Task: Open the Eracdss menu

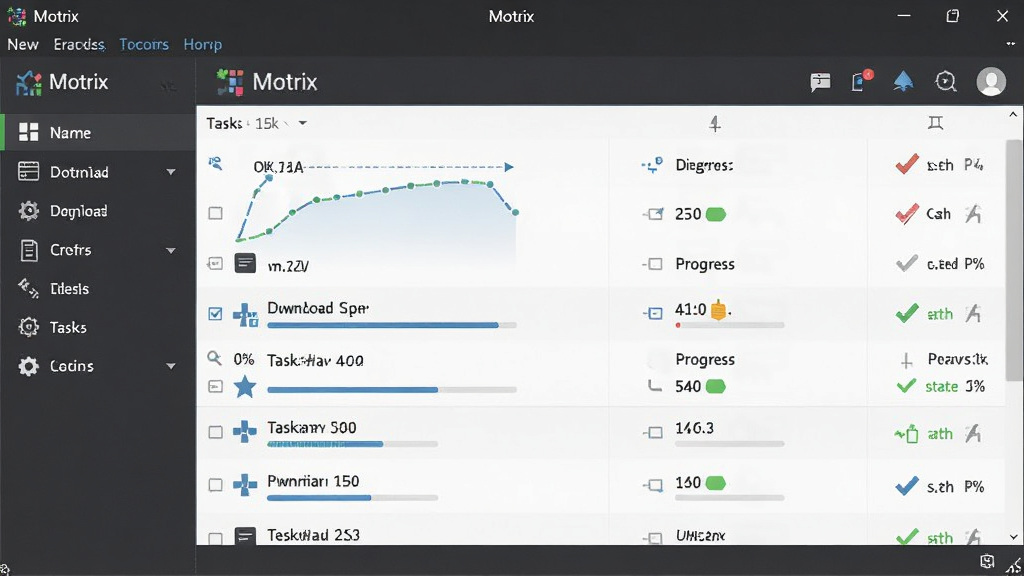Action: point(79,44)
